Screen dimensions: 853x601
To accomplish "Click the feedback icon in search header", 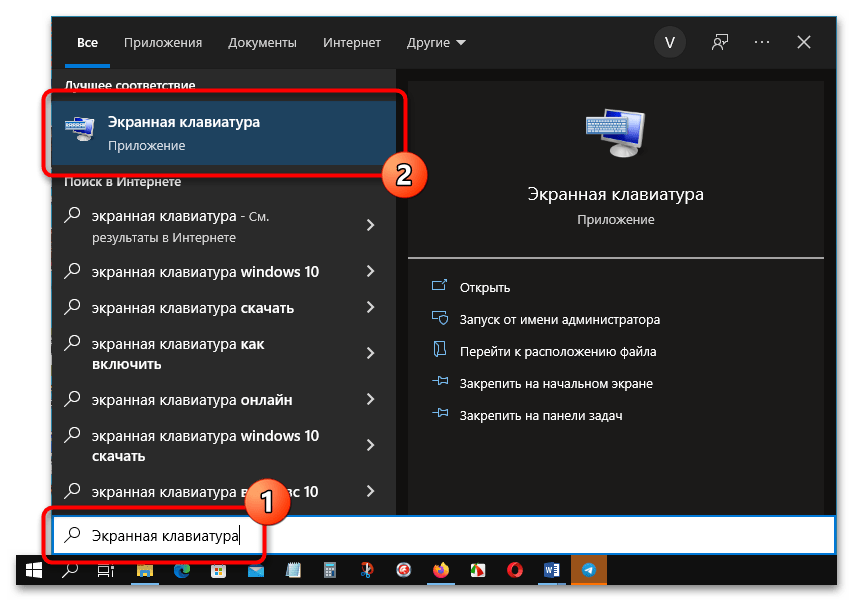I will (719, 42).
